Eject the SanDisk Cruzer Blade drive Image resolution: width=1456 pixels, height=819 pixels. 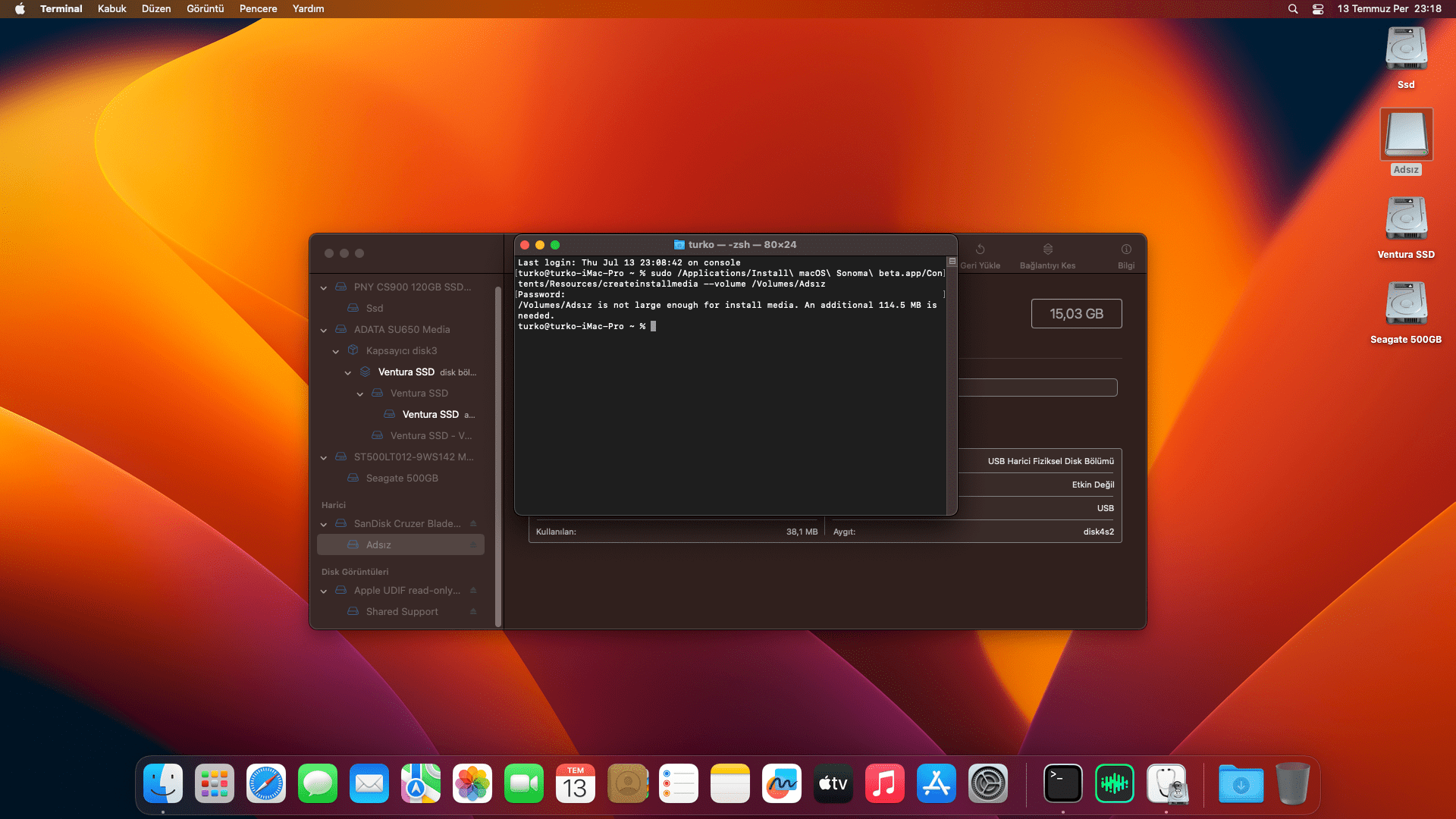tap(473, 524)
